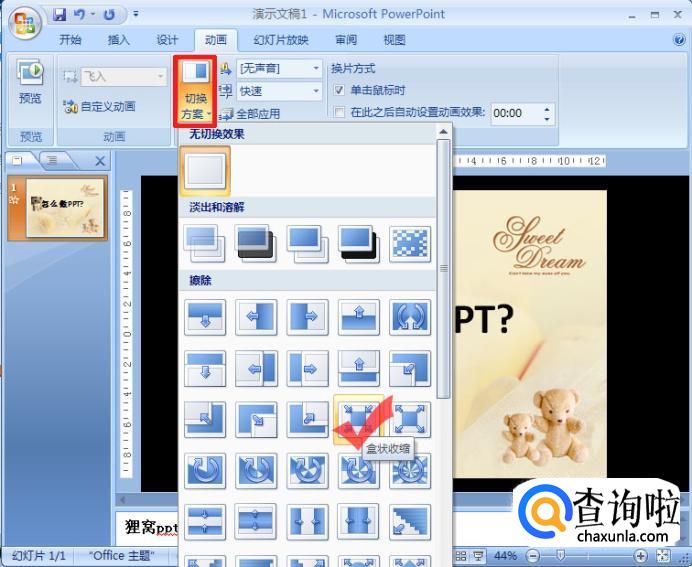
Task: Select wipe-left transition under 擦除
Action: tap(256, 317)
